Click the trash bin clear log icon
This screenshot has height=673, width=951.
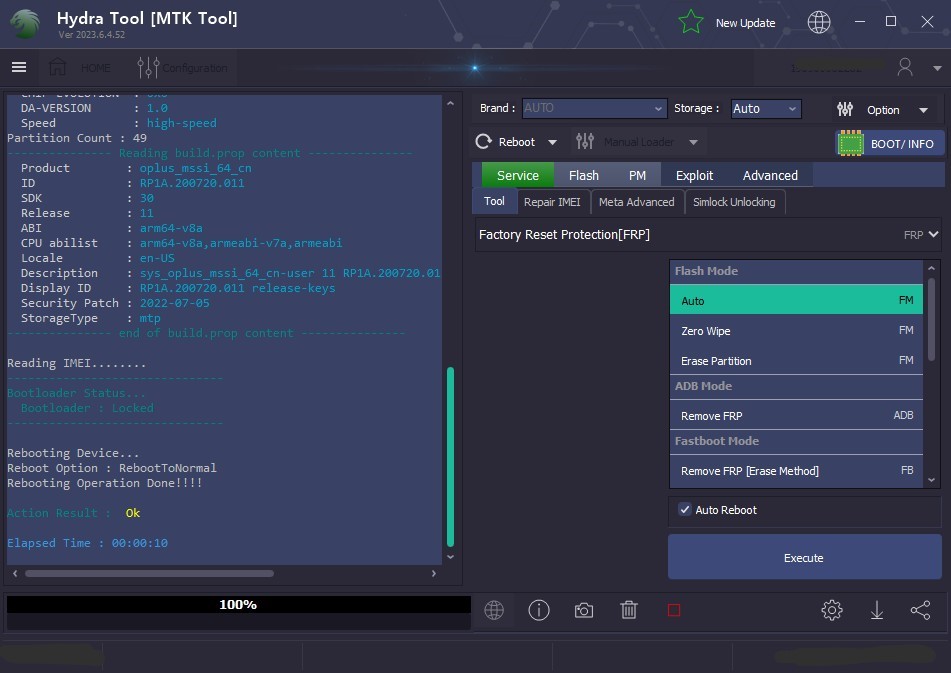628,610
